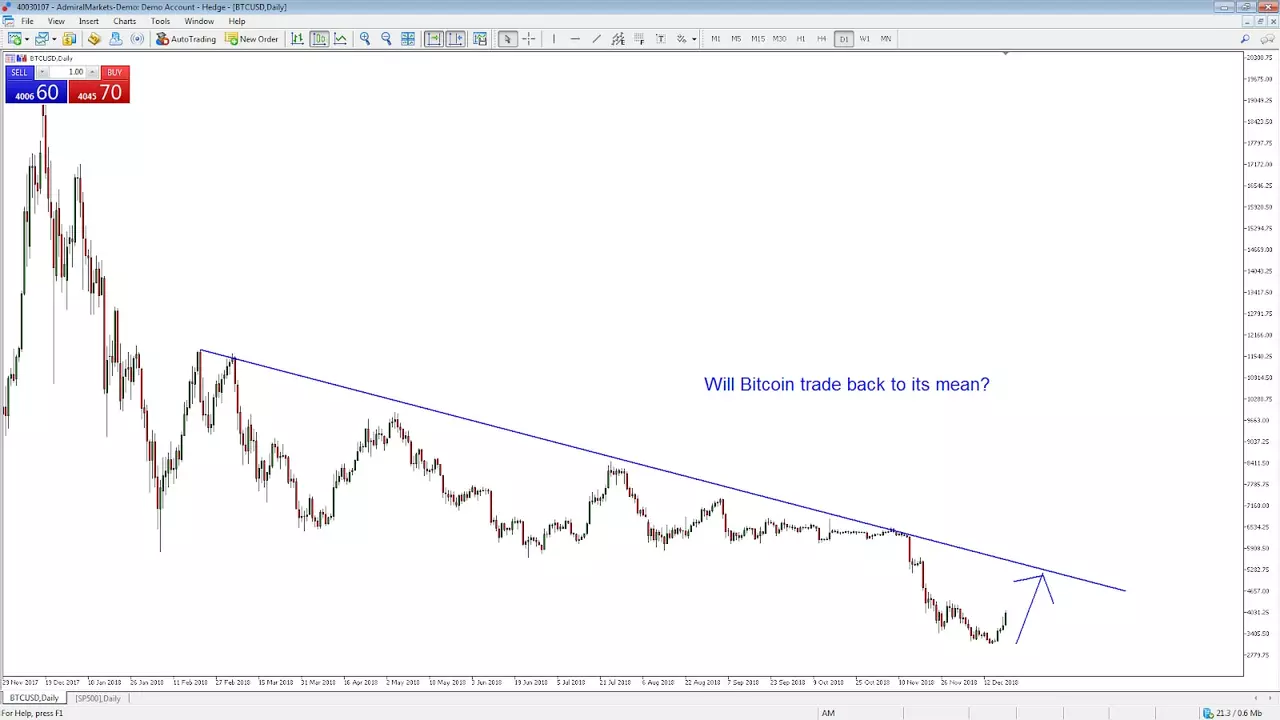The image size is (1280, 720).
Task: Select the text label tool
Action: click(661, 39)
